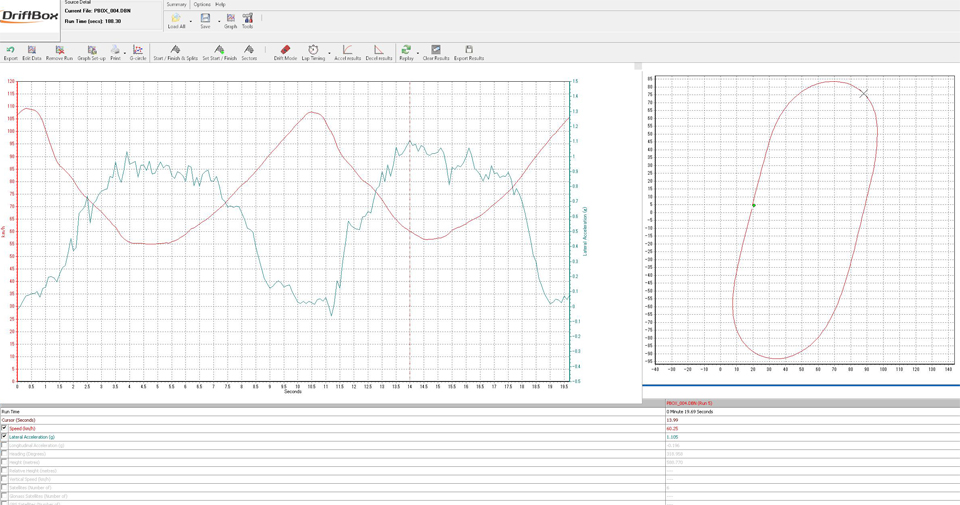Click the Export Results button
960x505 pixels.
pos(468,52)
